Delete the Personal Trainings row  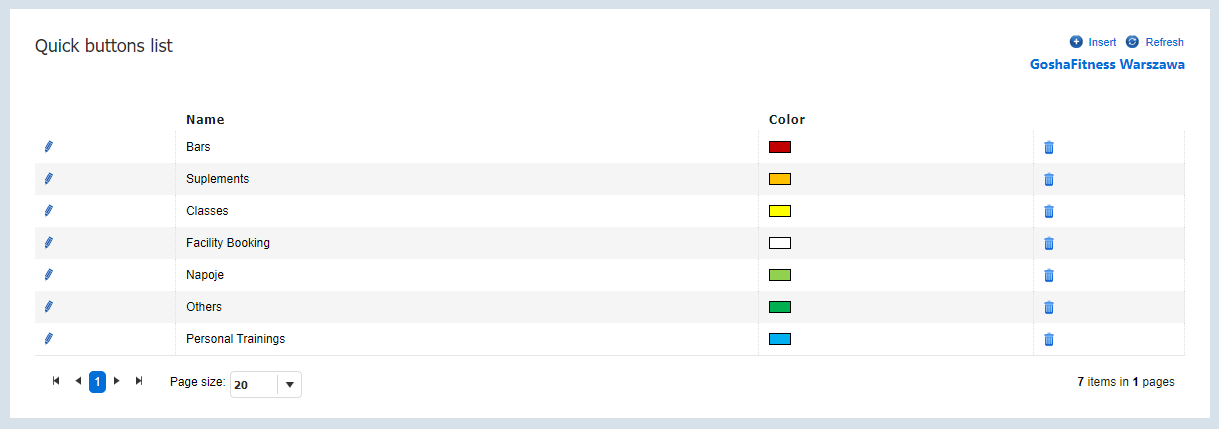pos(1049,339)
